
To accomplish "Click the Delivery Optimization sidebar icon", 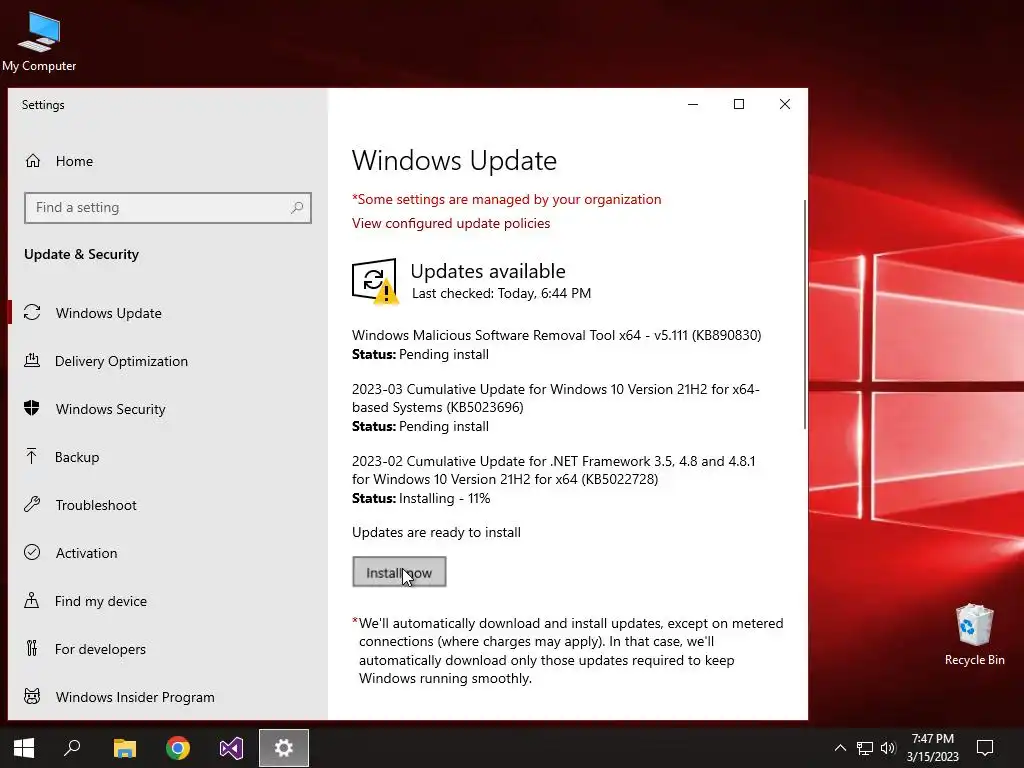I will click(32, 360).
